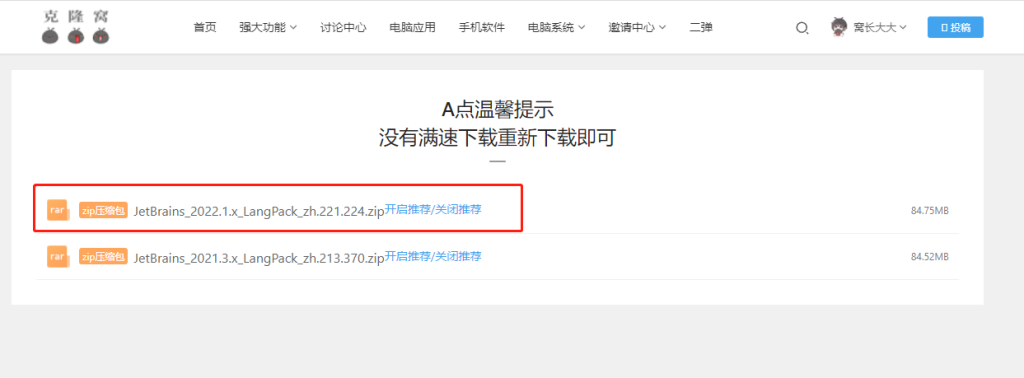Click the 84.52MB file size
Viewport: 1024px width, 378px height.
[x=929, y=257]
